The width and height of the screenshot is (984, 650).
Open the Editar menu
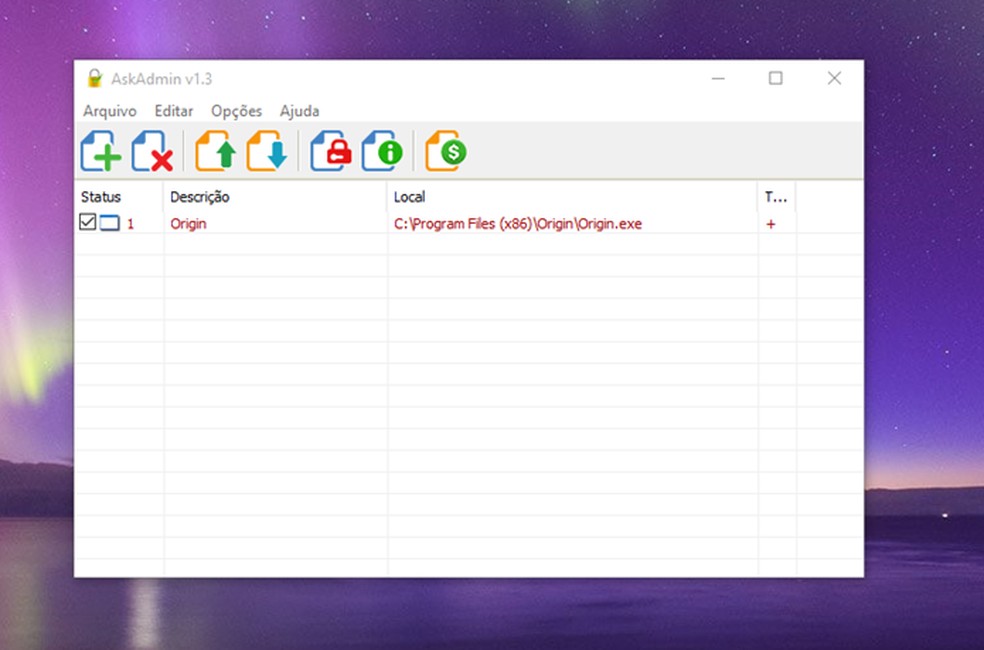coord(174,111)
